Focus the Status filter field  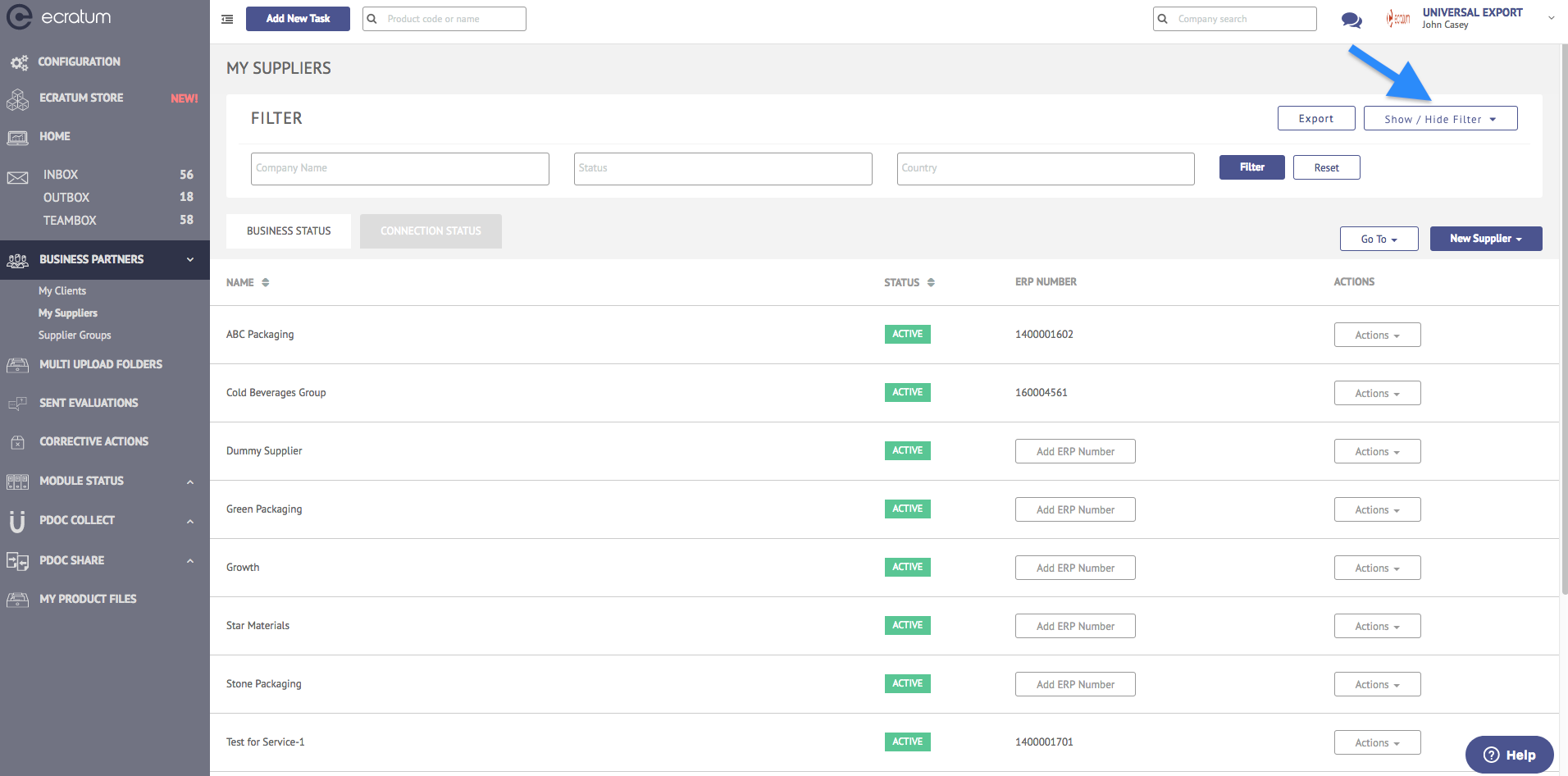[x=723, y=169]
